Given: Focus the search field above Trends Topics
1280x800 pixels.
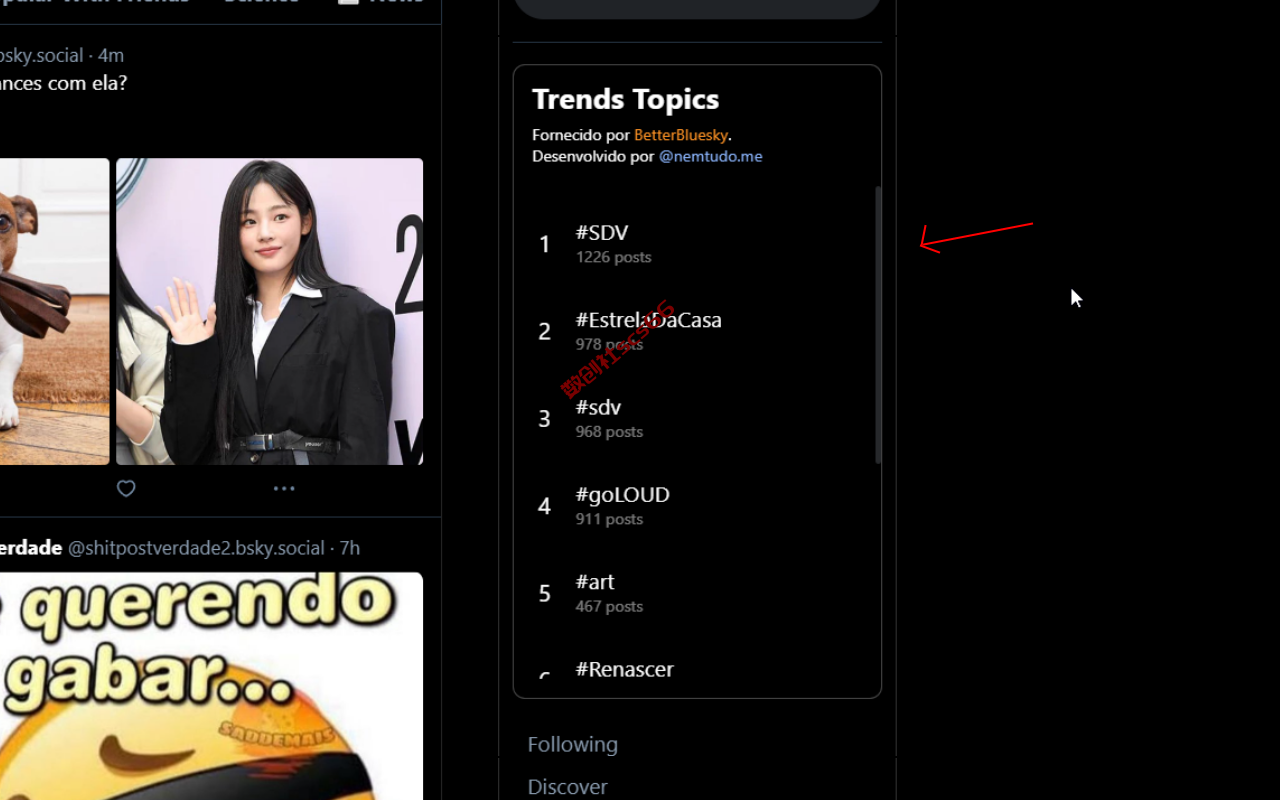Looking at the screenshot, I should [x=697, y=9].
